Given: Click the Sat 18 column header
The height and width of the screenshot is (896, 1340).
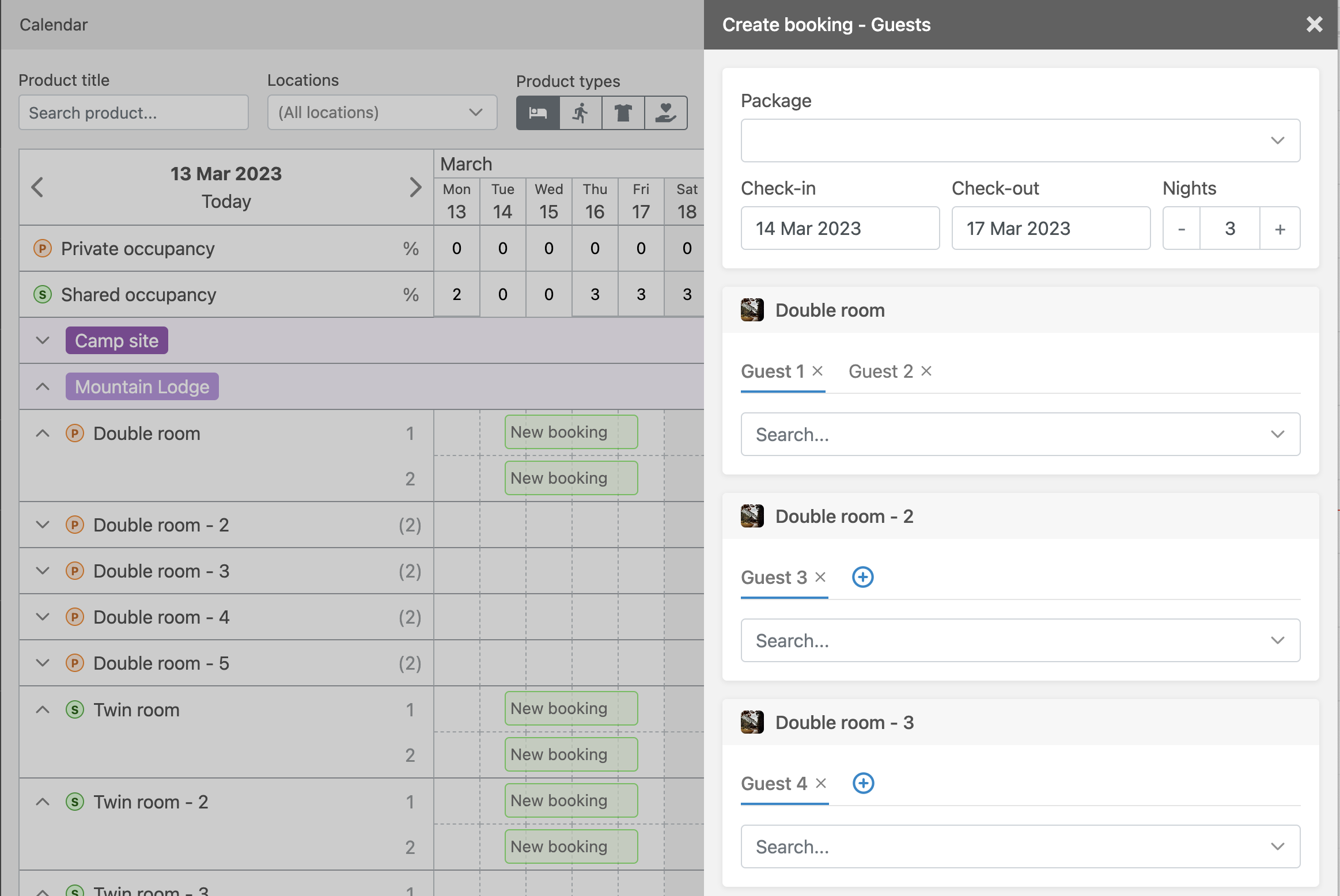Looking at the screenshot, I should tap(685, 202).
